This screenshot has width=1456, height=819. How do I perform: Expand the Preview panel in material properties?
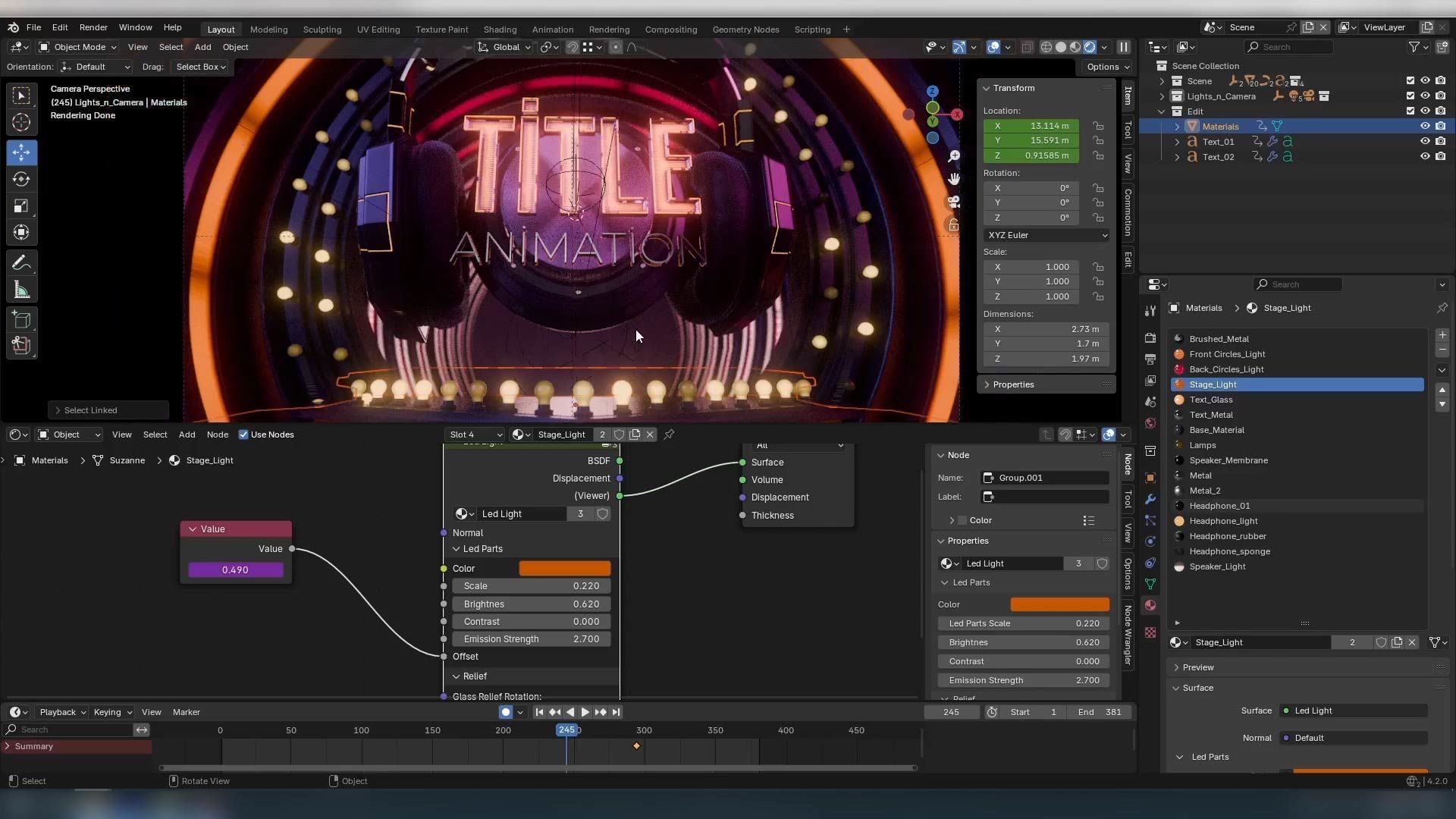pyautogui.click(x=1198, y=667)
